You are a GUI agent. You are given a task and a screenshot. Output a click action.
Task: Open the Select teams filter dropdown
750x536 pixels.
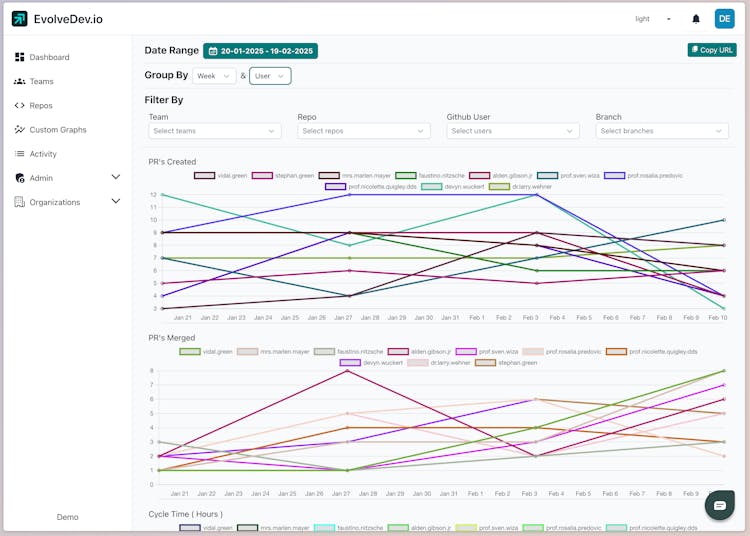pos(214,131)
